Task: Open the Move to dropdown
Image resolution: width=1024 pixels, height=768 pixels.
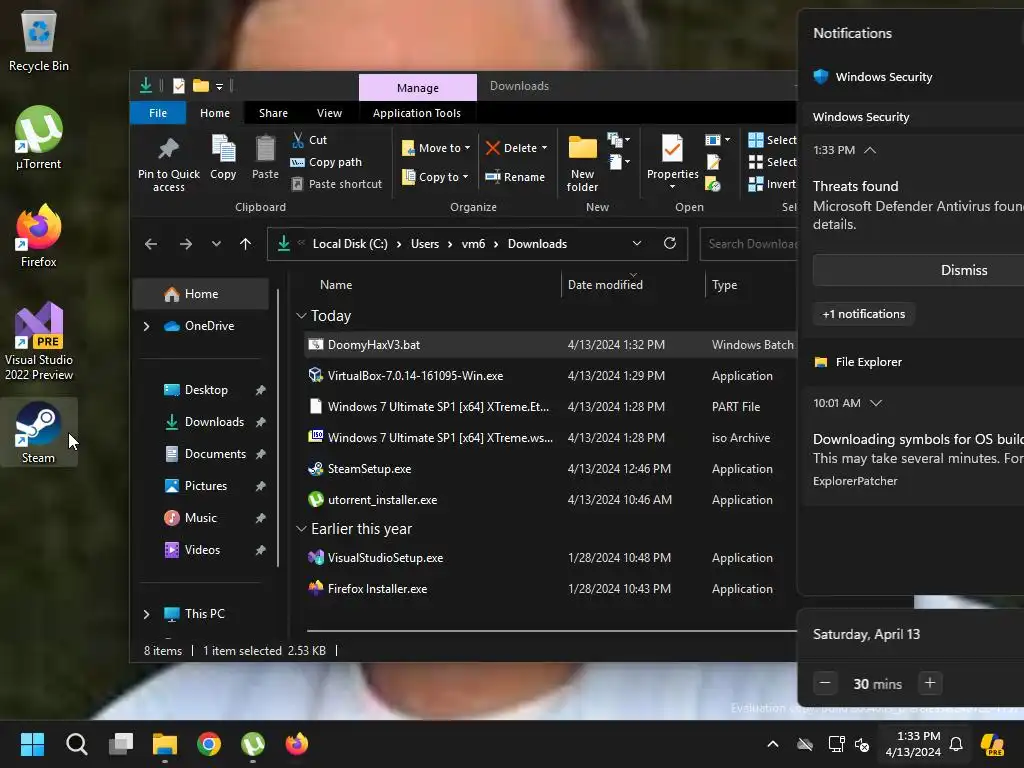Action: (x=436, y=148)
